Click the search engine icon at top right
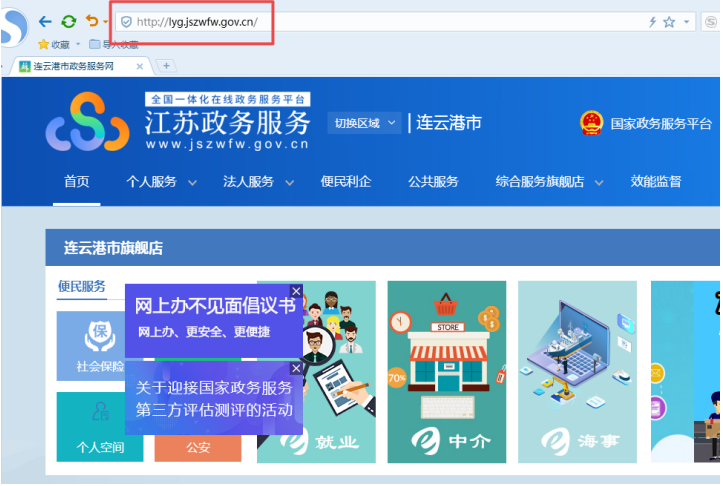 pos(711,22)
